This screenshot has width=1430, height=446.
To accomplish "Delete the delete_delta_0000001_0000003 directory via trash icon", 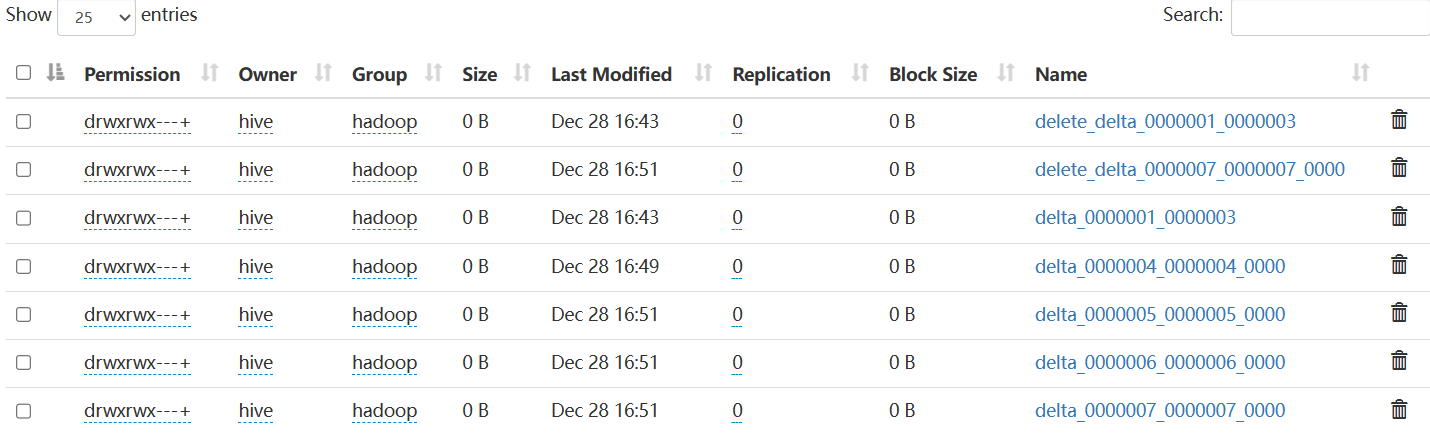I will point(1399,121).
